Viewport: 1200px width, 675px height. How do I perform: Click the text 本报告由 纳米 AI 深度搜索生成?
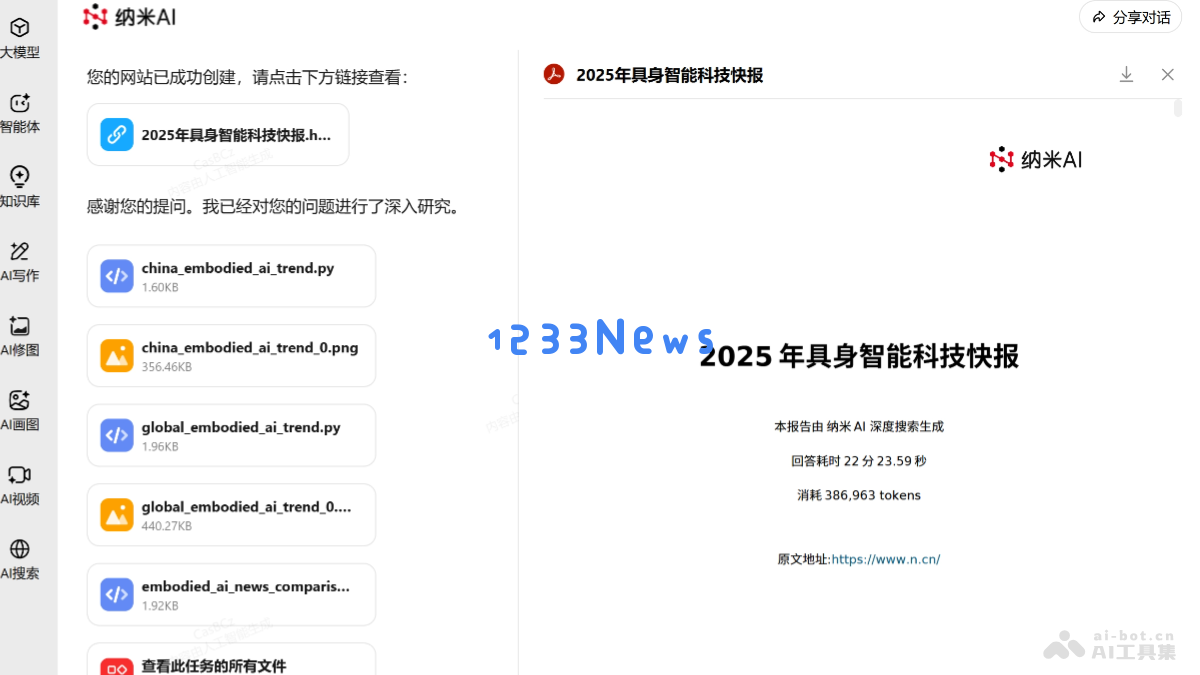[x=859, y=426]
